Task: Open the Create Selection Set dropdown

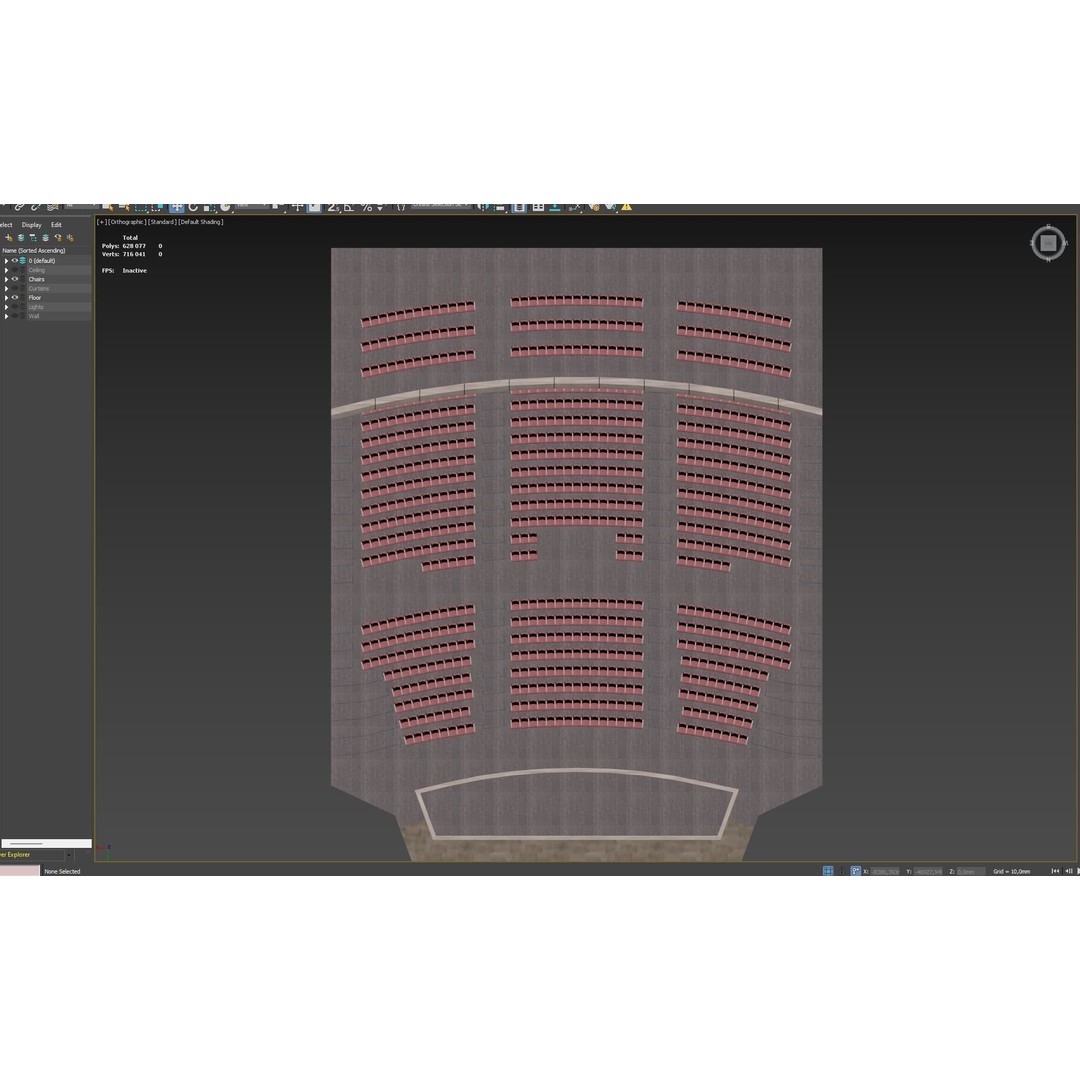Action: pos(441,205)
